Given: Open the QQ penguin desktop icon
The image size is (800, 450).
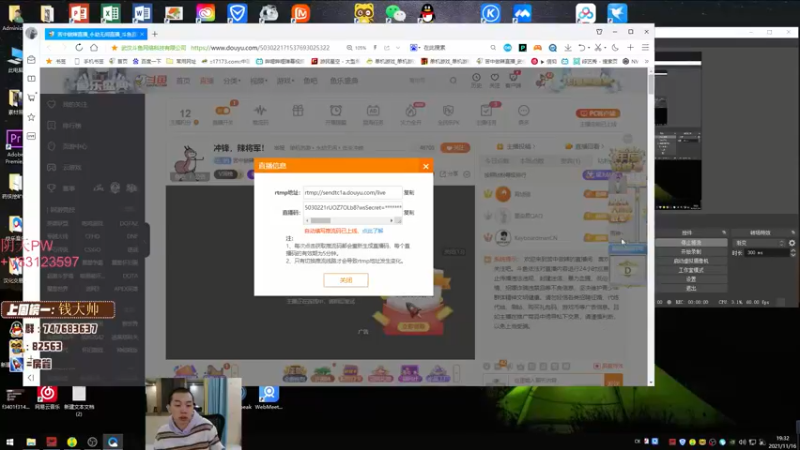Looking at the screenshot, I should point(428,13).
